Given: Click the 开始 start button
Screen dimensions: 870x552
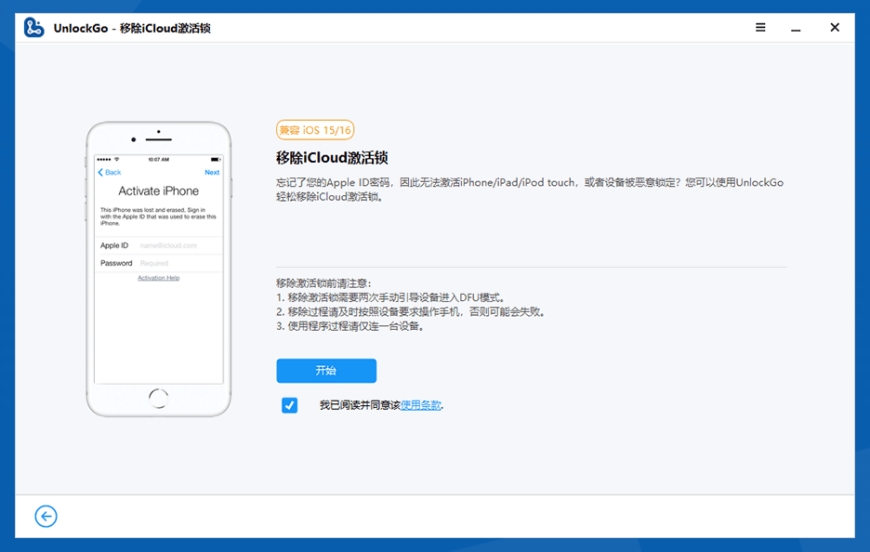Looking at the screenshot, I should pyautogui.click(x=326, y=371).
